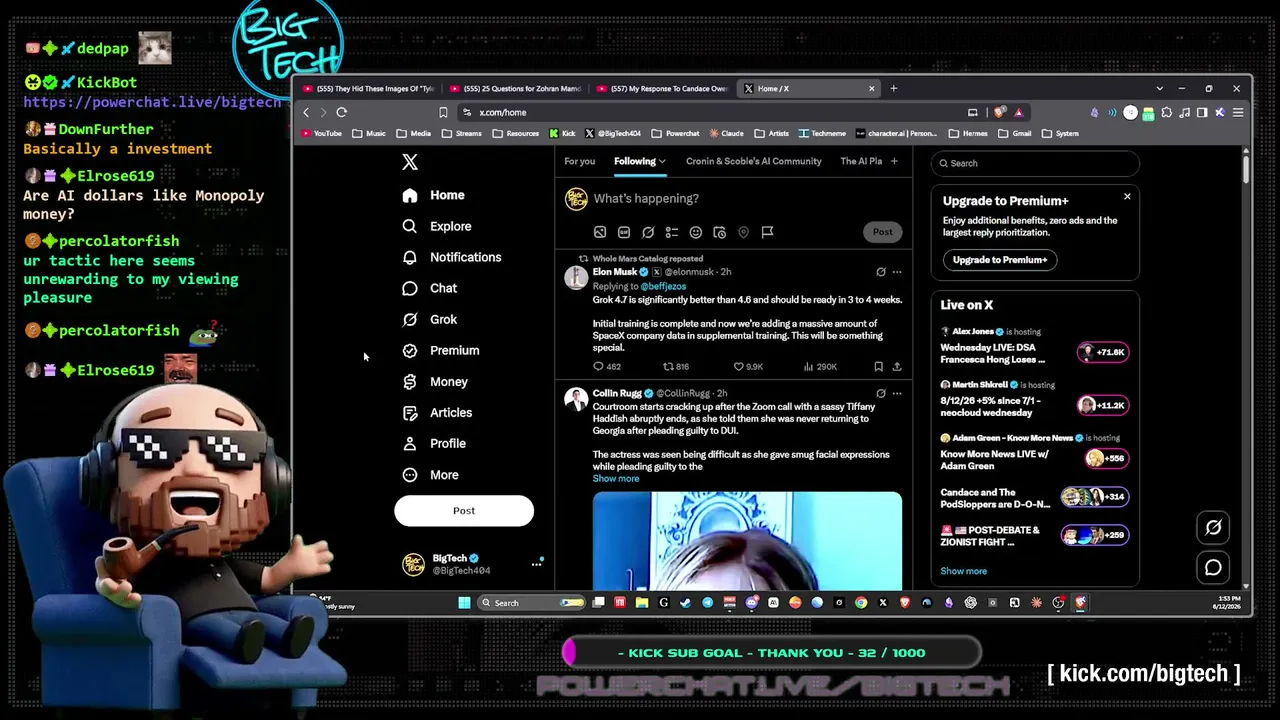Click the flag icon in composer
The width and height of the screenshot is (1280, 720).
tap(767, 232)
